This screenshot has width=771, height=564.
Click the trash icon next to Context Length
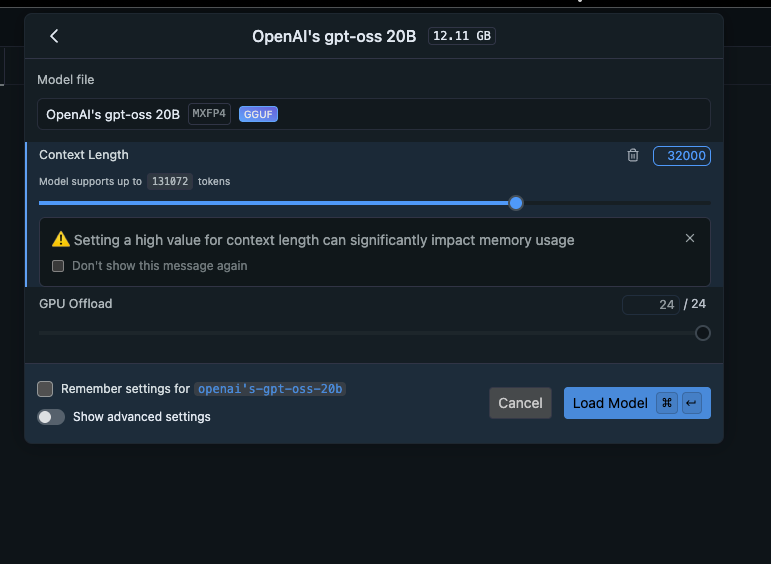[x=633, y=155]
